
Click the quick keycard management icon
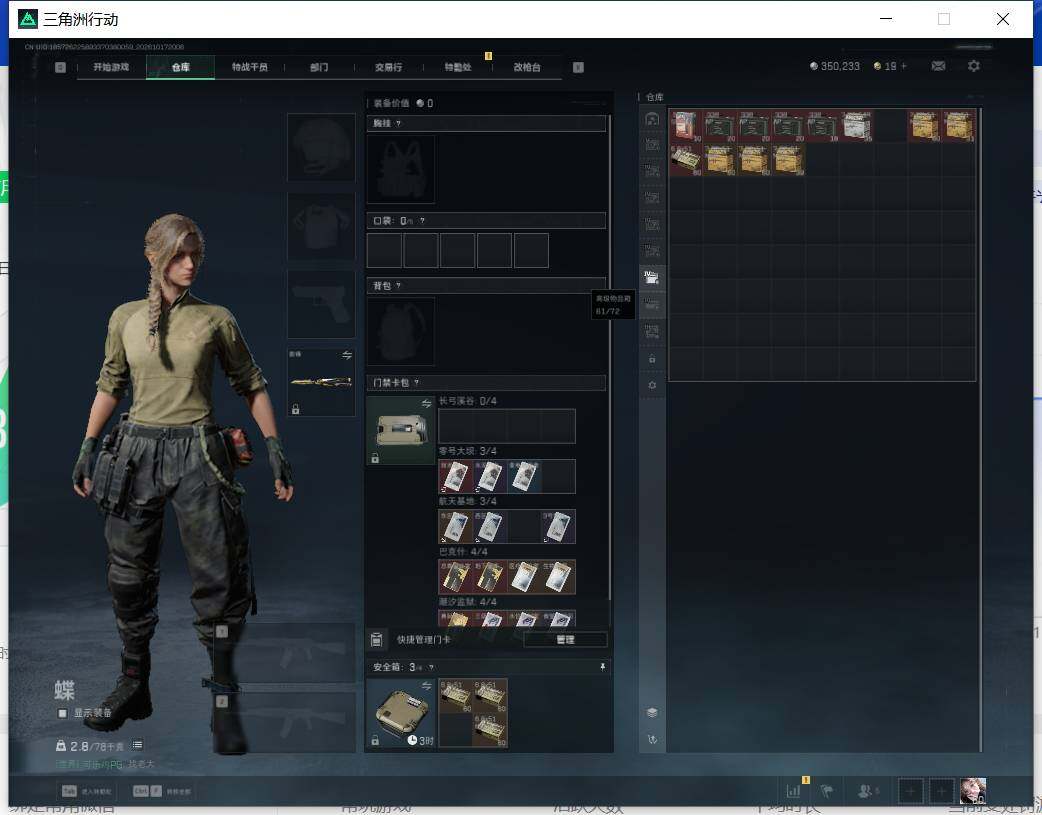pos(376,640)
